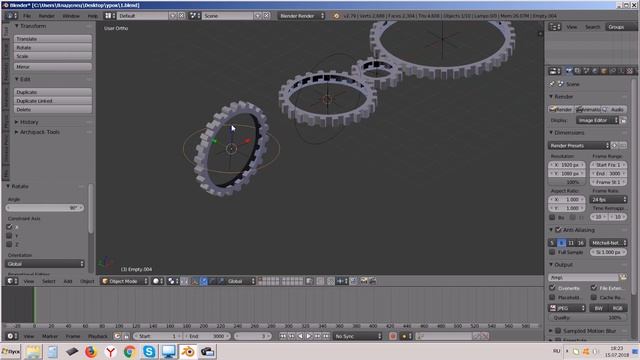Toggle automatic keyframe record button
The width and height of the screenshot is (640, 360).
(393, 336)
